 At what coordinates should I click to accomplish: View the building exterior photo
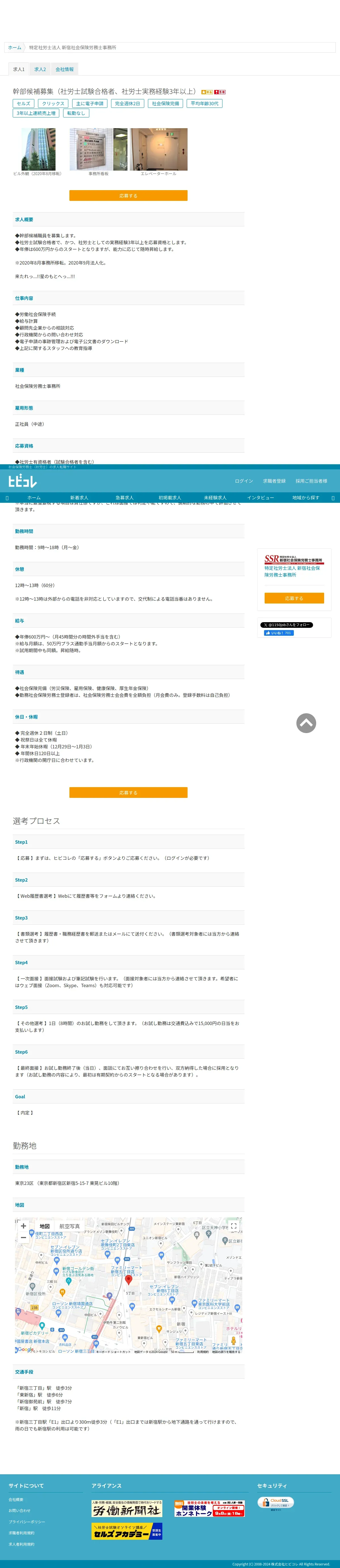tap(38, 149)
